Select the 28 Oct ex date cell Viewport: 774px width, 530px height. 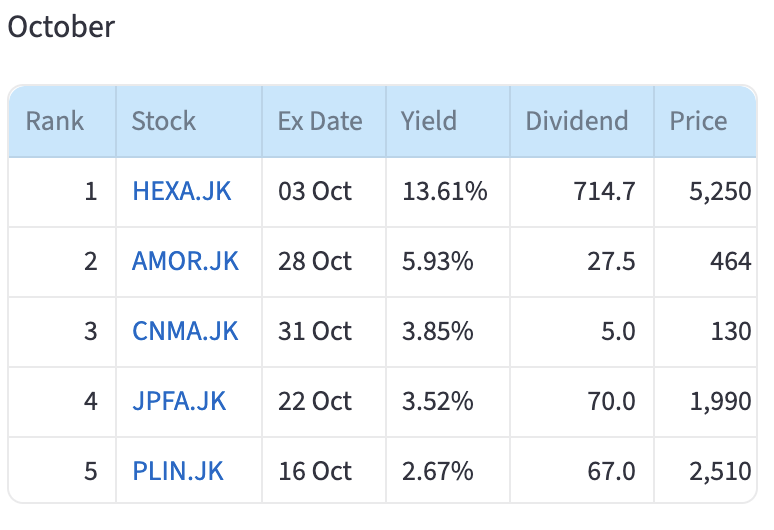pyautogui.click(x=315, y=261)
